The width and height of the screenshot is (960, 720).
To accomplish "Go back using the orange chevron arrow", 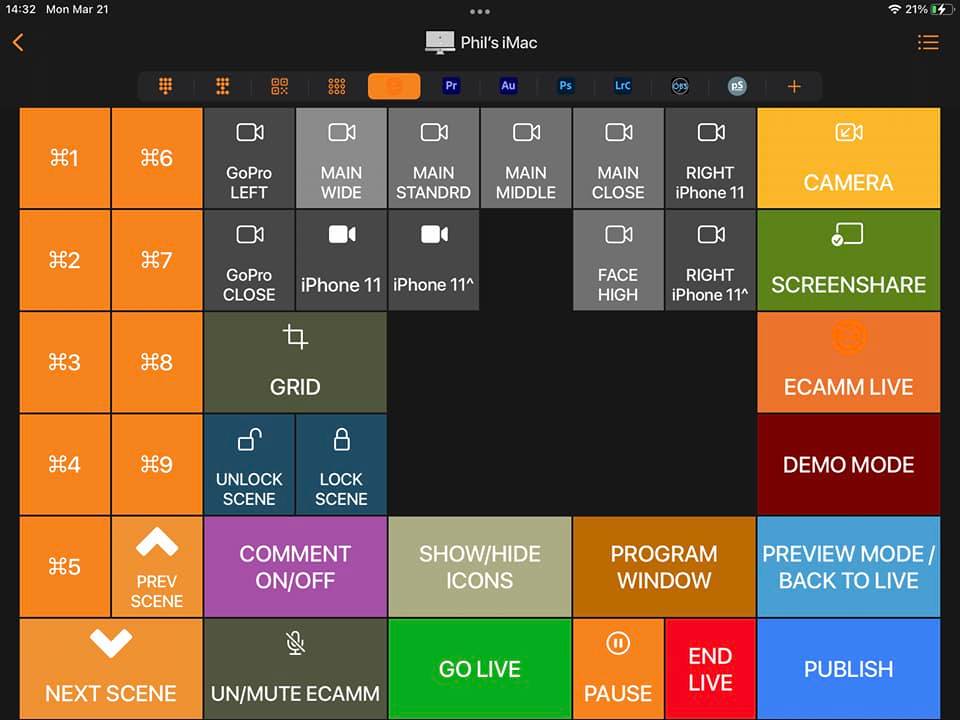I will coord(18,42).
